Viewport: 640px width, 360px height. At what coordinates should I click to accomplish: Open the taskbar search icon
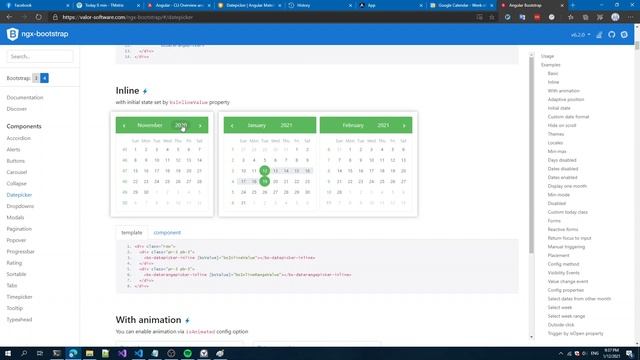point(24,353)
